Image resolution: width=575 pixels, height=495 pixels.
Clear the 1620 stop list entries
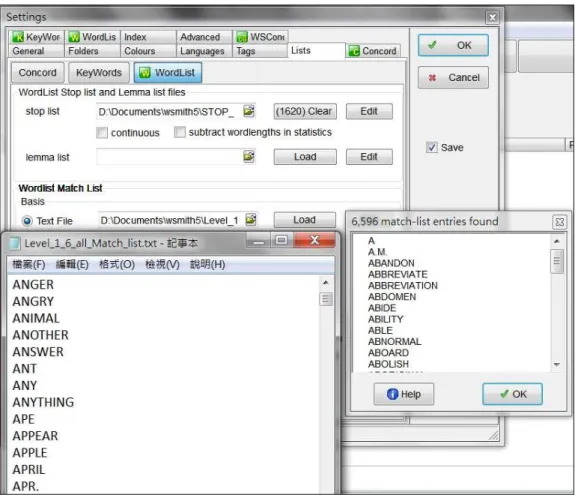[305, 111]
